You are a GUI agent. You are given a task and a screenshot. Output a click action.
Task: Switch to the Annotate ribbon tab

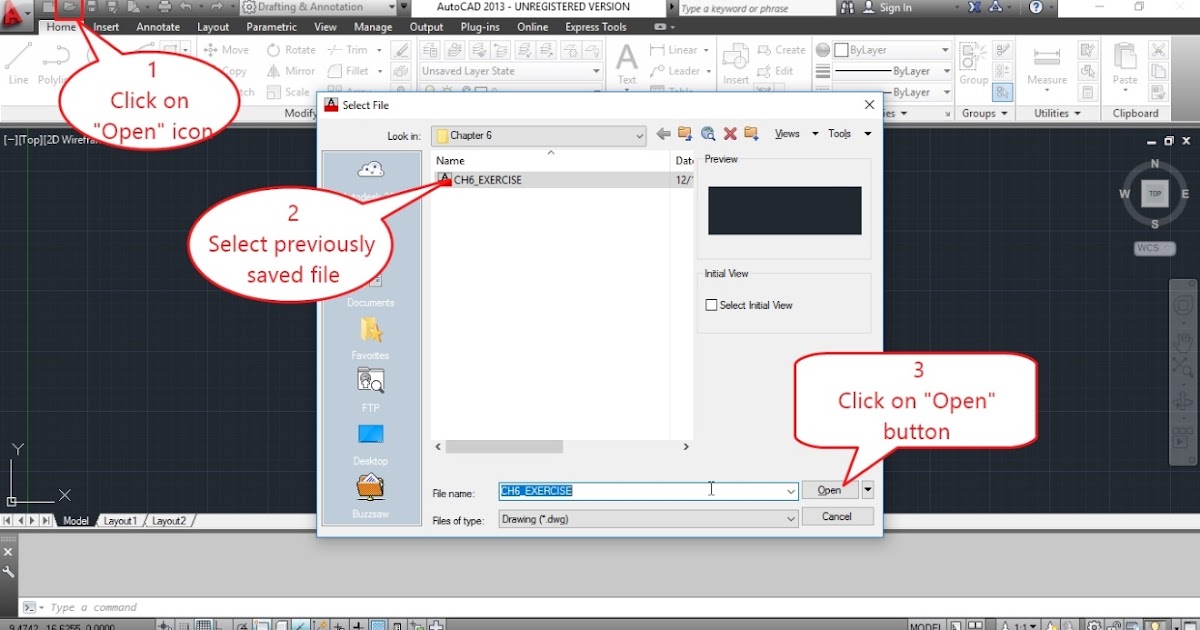(157, 27)
